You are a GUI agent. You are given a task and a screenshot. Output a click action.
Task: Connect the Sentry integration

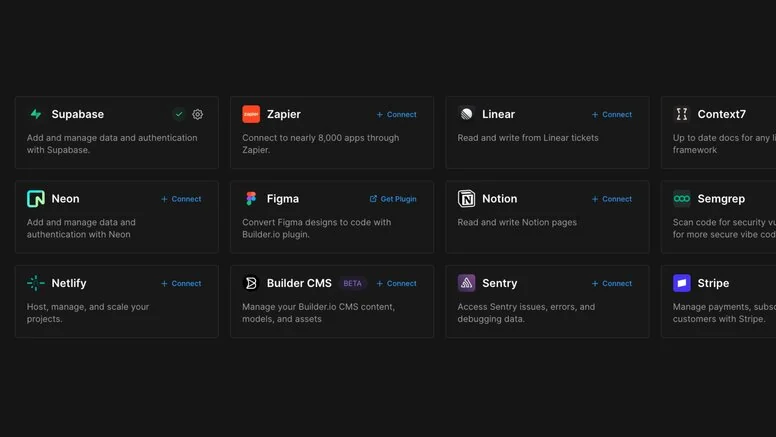[612, 284]
